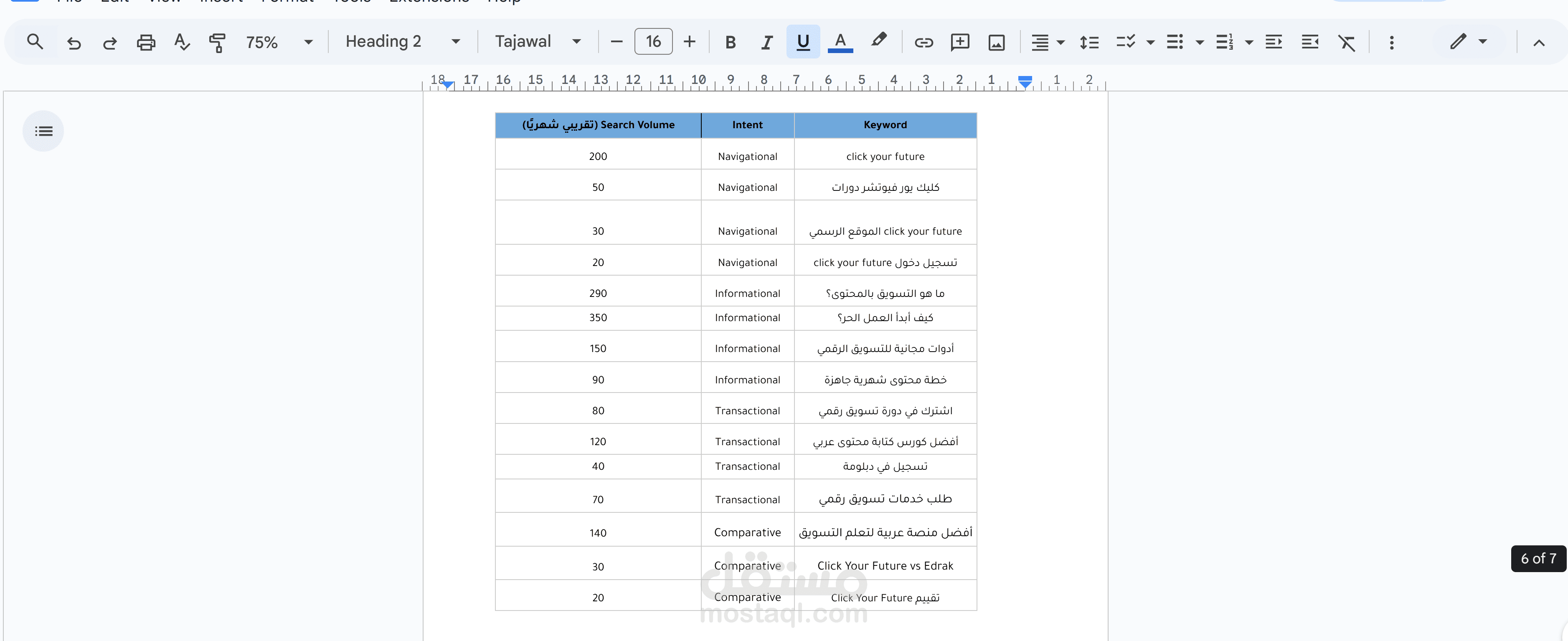Click the '6 of 7' page indicator
1568x641 pixels.
pyautogui.click(x=1538, y=558)
